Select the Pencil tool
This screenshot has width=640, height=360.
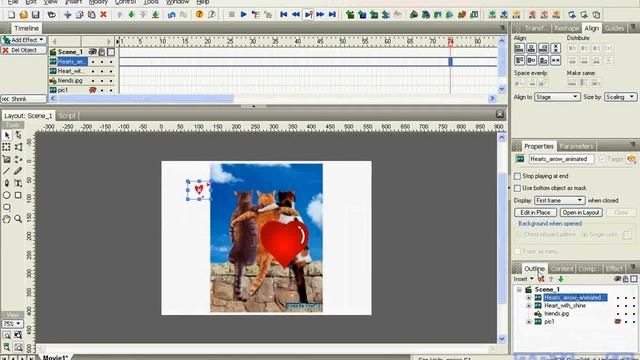(x=18, y=171)
